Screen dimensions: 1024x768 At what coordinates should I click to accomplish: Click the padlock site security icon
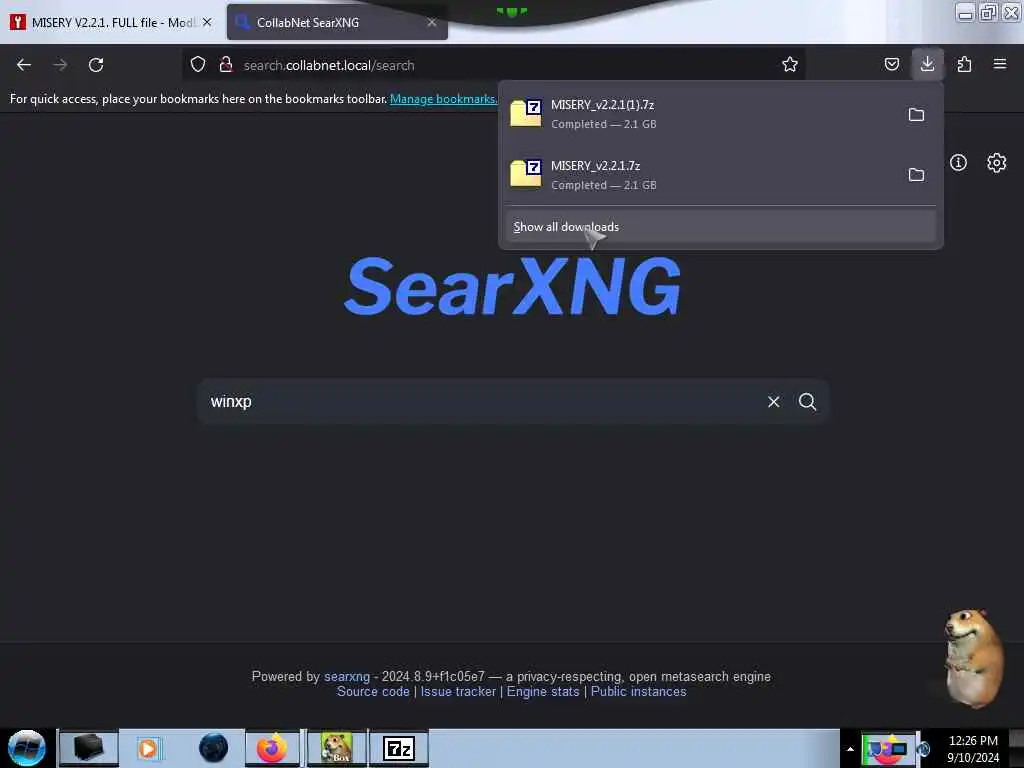click(x=226, y=64)
